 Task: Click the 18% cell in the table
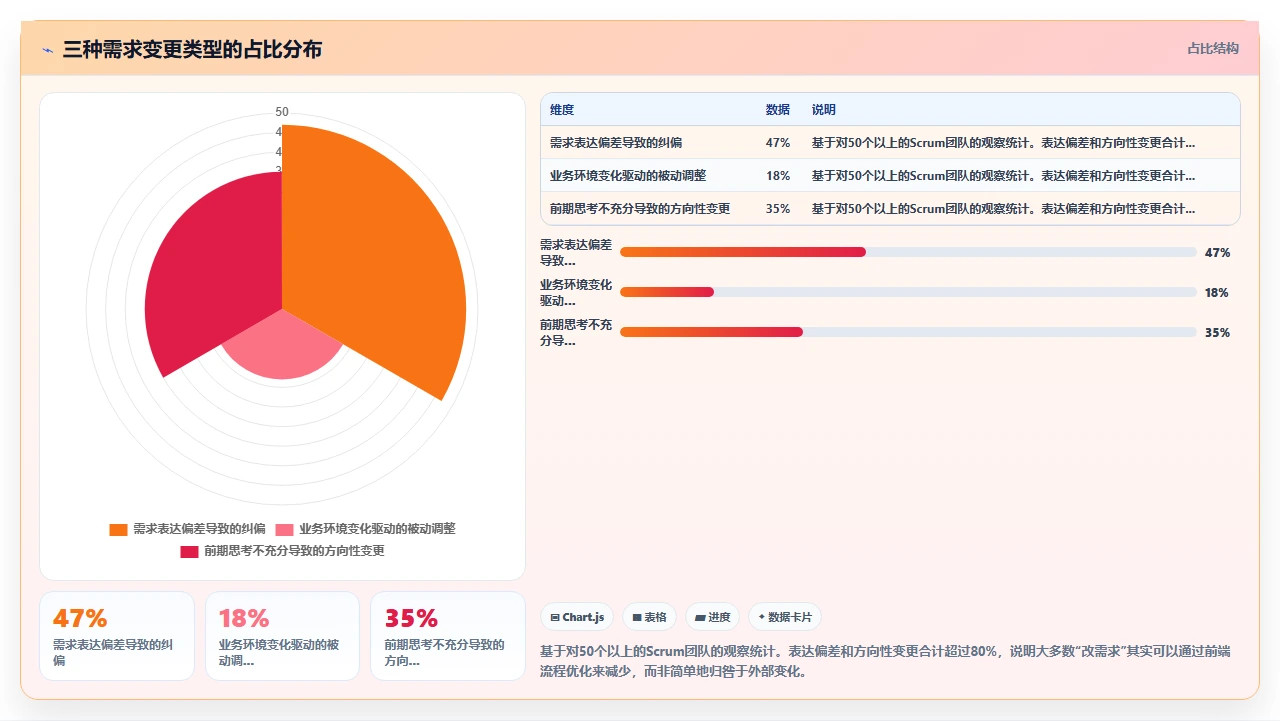[778, 176]
